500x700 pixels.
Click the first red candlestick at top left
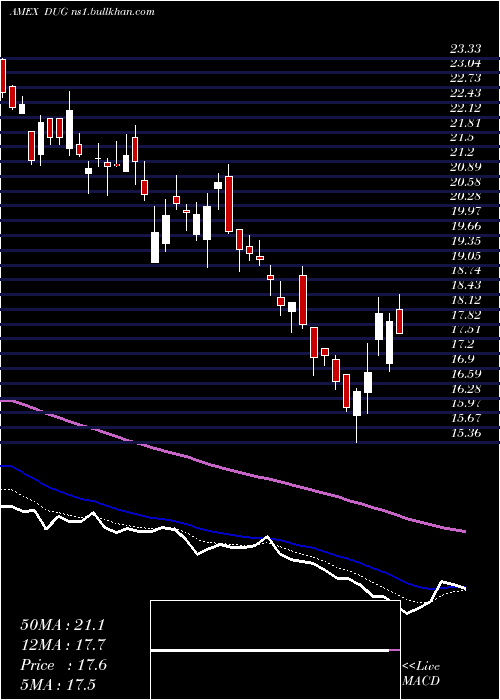coord(3,75)
